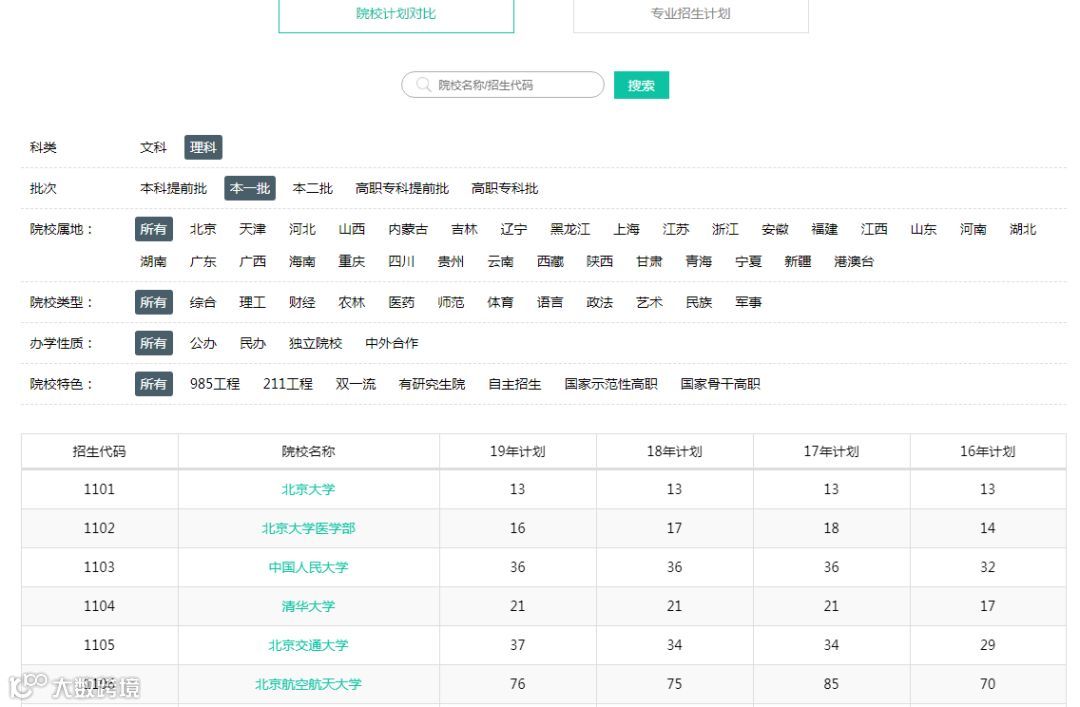Select 所有 in 院校特色 row
Viewport: 1080px width, 707px height.
pos(154,384)
